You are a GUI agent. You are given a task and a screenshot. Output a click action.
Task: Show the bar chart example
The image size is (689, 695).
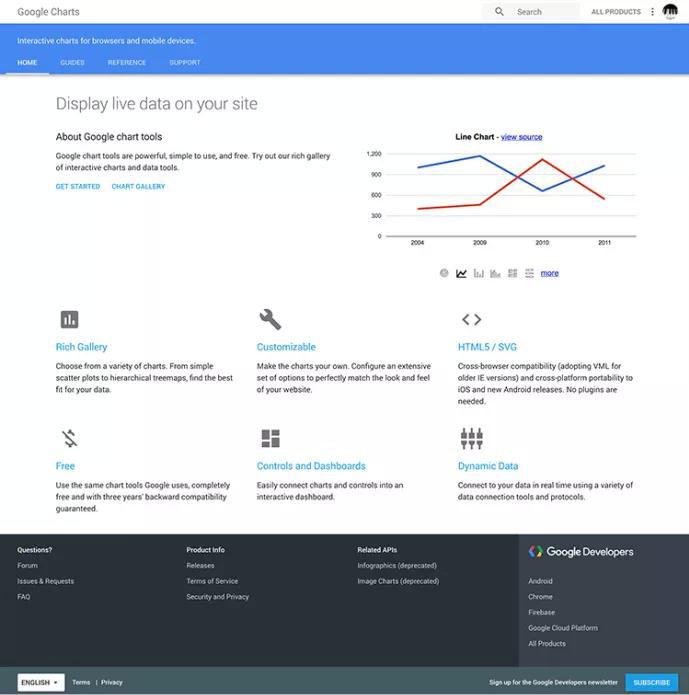click(478, 273)
